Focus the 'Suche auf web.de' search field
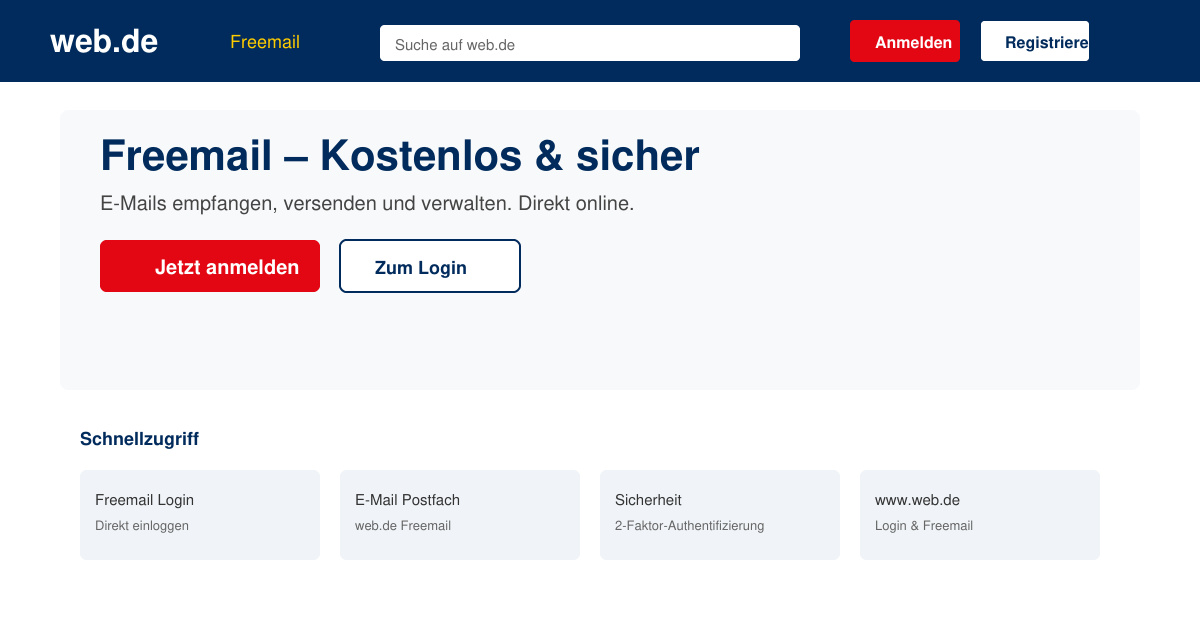This screenshot has width=1200, height=630. 590,43
